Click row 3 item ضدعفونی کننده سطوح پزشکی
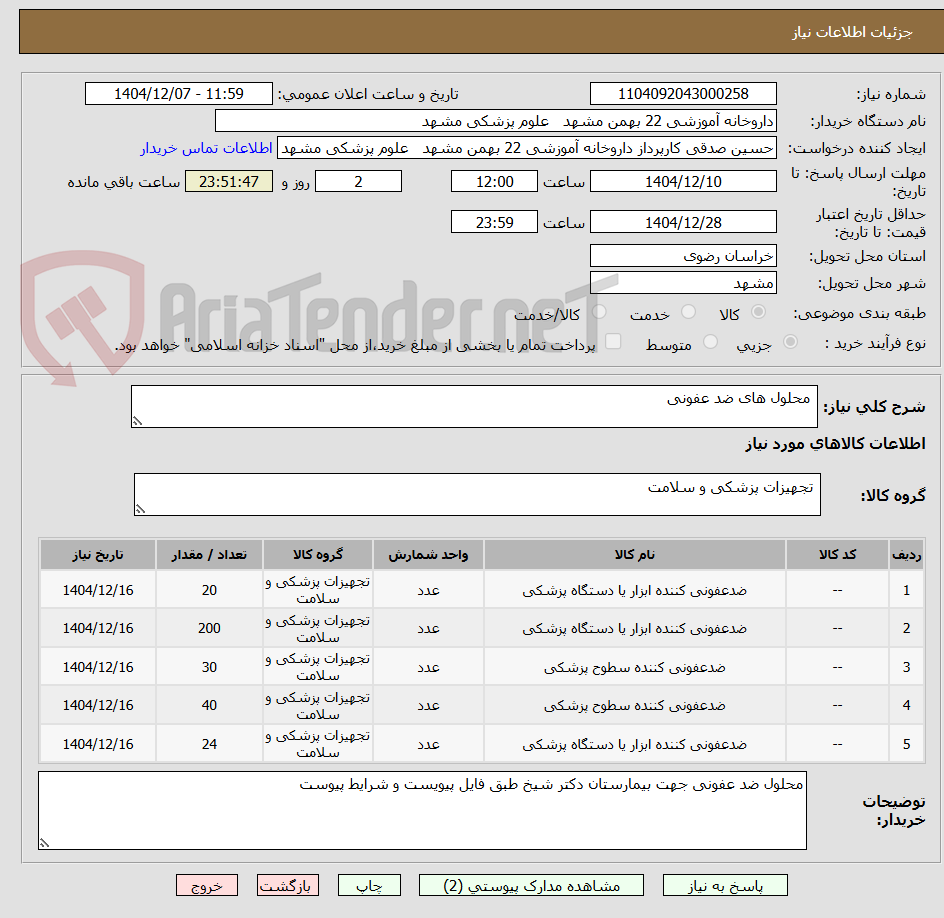The height and width of the screenshot is (918, 944). (x=635, y=667)
